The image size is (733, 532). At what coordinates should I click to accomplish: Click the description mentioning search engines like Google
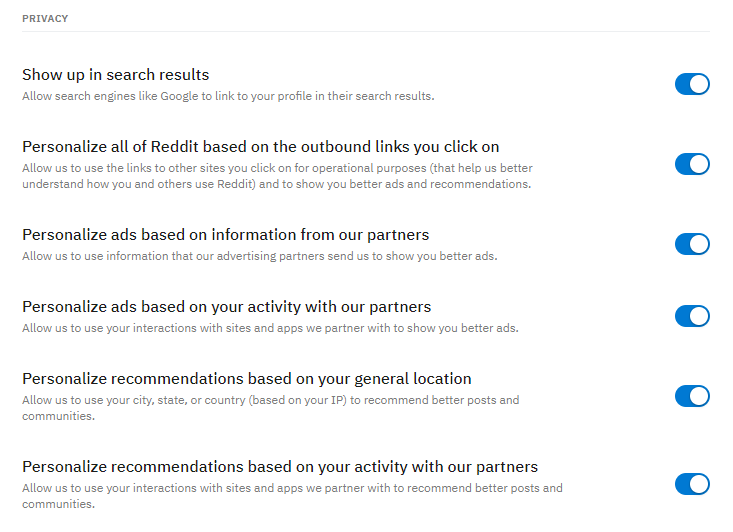228,97
